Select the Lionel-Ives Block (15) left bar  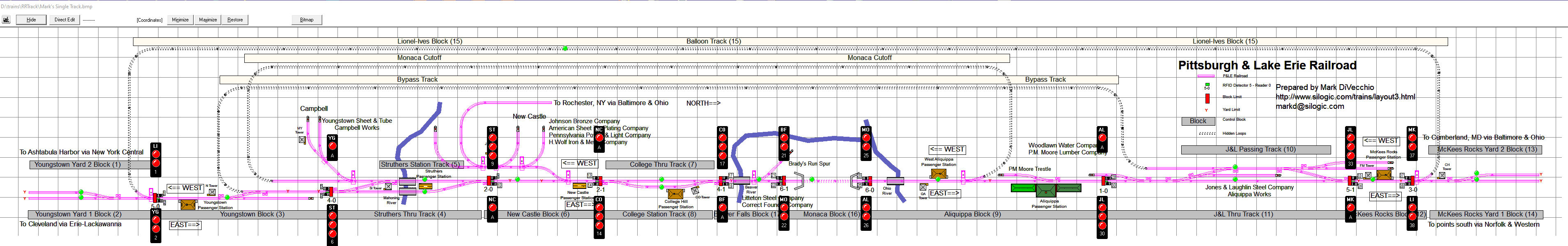[x=430, y=41]
